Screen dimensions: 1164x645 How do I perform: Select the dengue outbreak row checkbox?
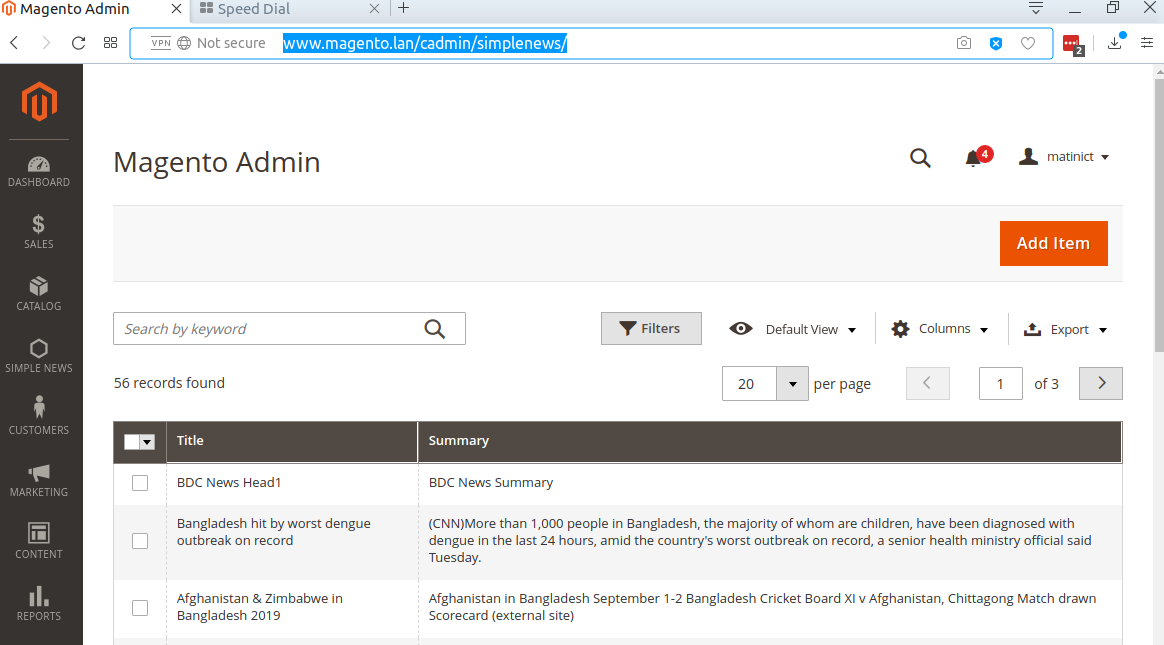[140, 541]
